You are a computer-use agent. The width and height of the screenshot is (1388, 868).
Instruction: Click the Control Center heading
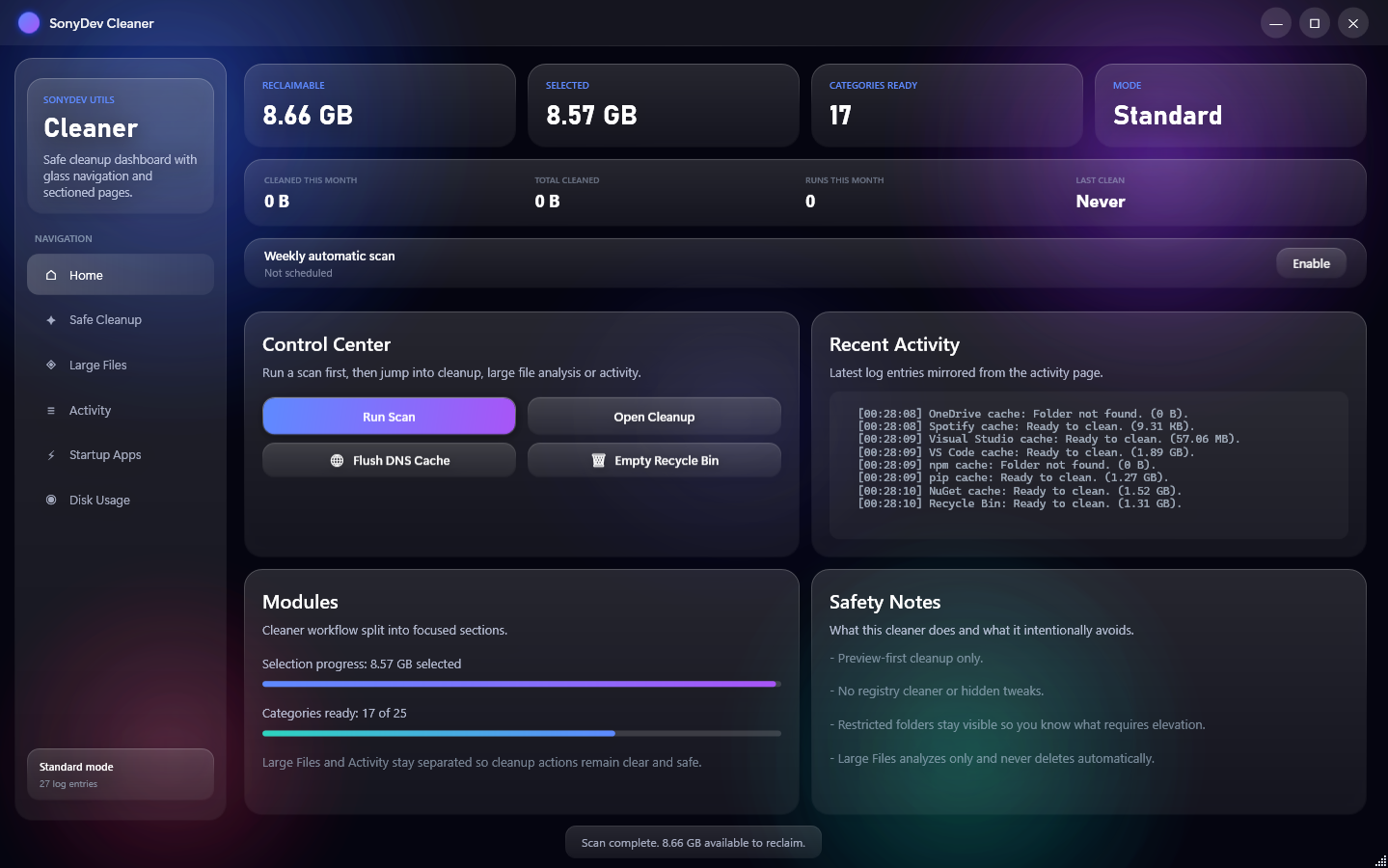326,344
